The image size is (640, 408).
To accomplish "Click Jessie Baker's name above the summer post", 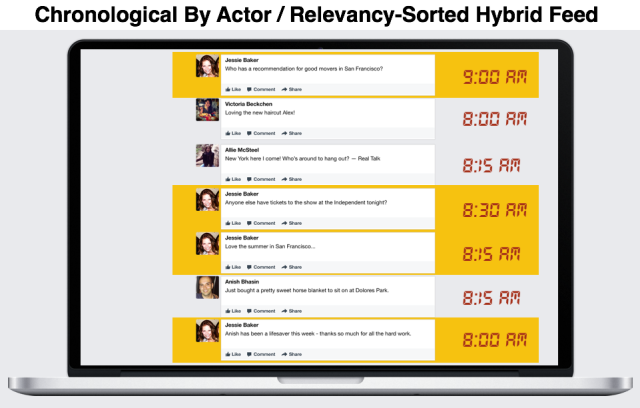I will click(242, 238).
